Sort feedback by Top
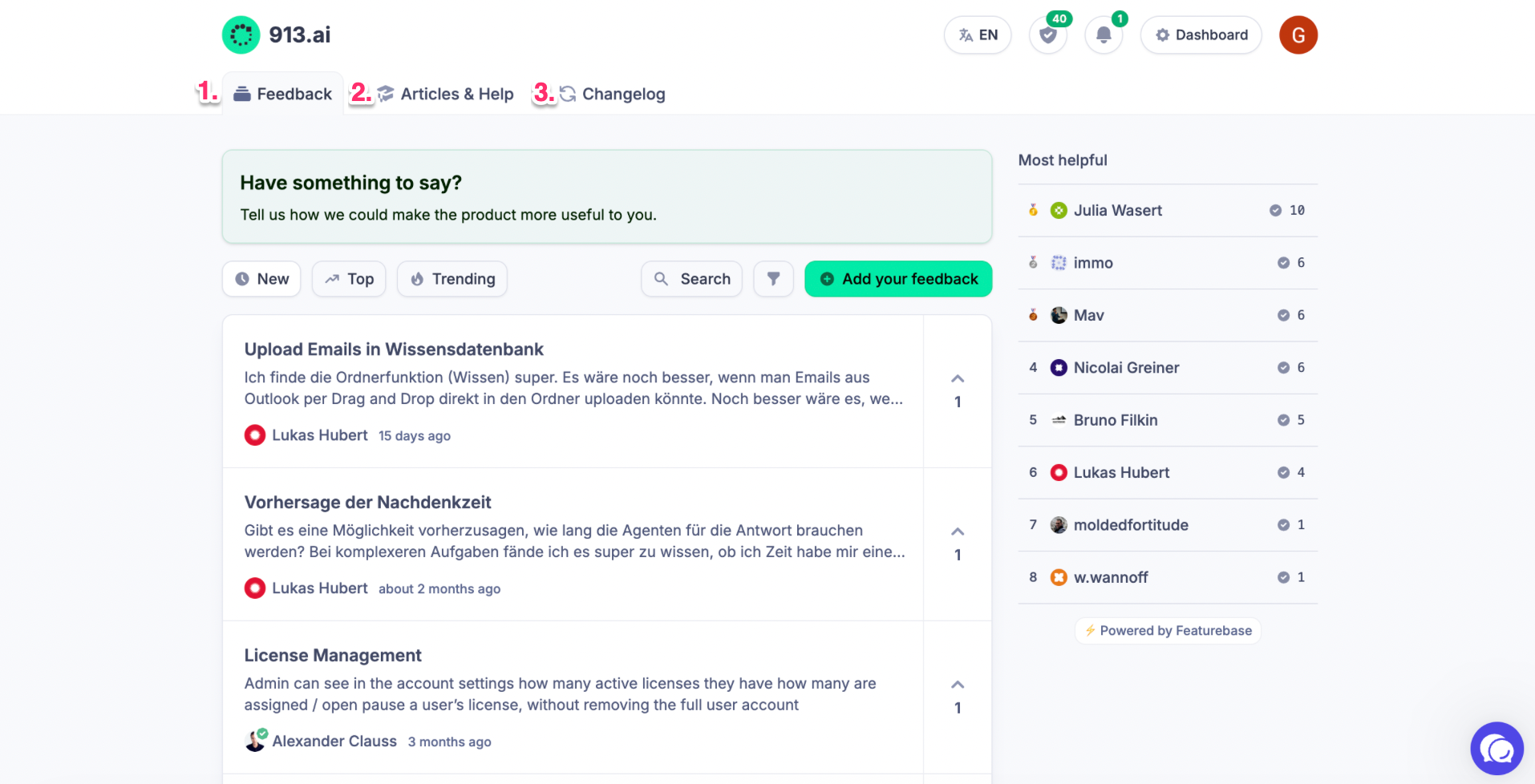Image resolution: width=1535 pixels, height=784 pixels. pyautogui.click(x=349, y=279)
